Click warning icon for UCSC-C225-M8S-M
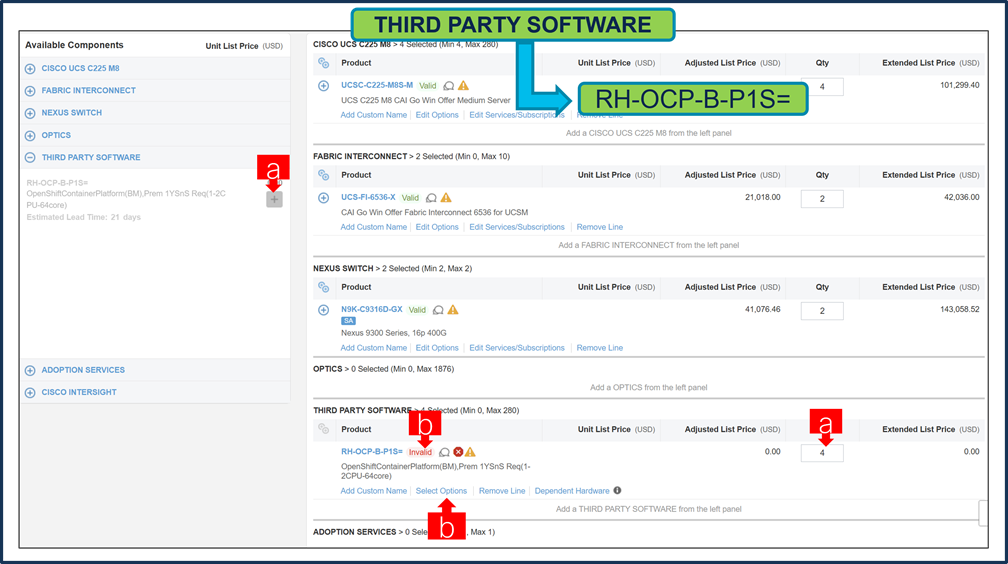Image resolution: width=1008 pixels, height=564 pixels. (464, 86)
